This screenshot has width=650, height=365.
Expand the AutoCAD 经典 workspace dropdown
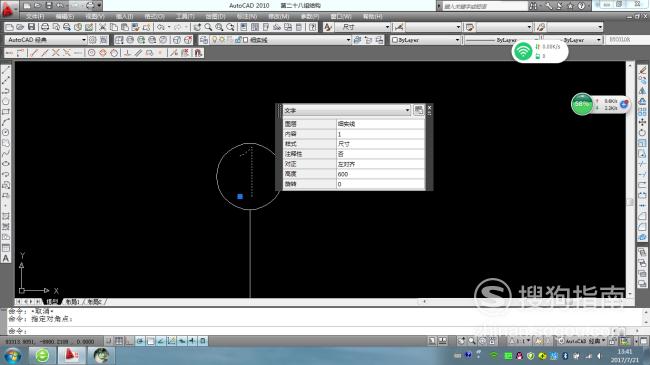[84, 40]
